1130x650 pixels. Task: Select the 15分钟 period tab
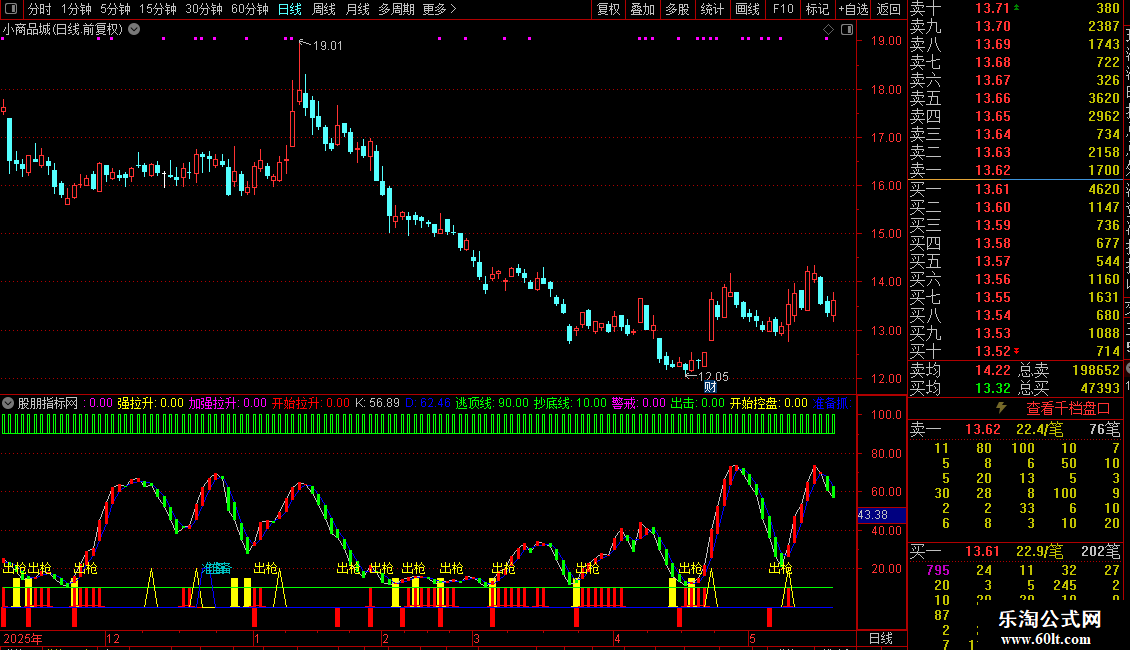(x=157, y=9)
